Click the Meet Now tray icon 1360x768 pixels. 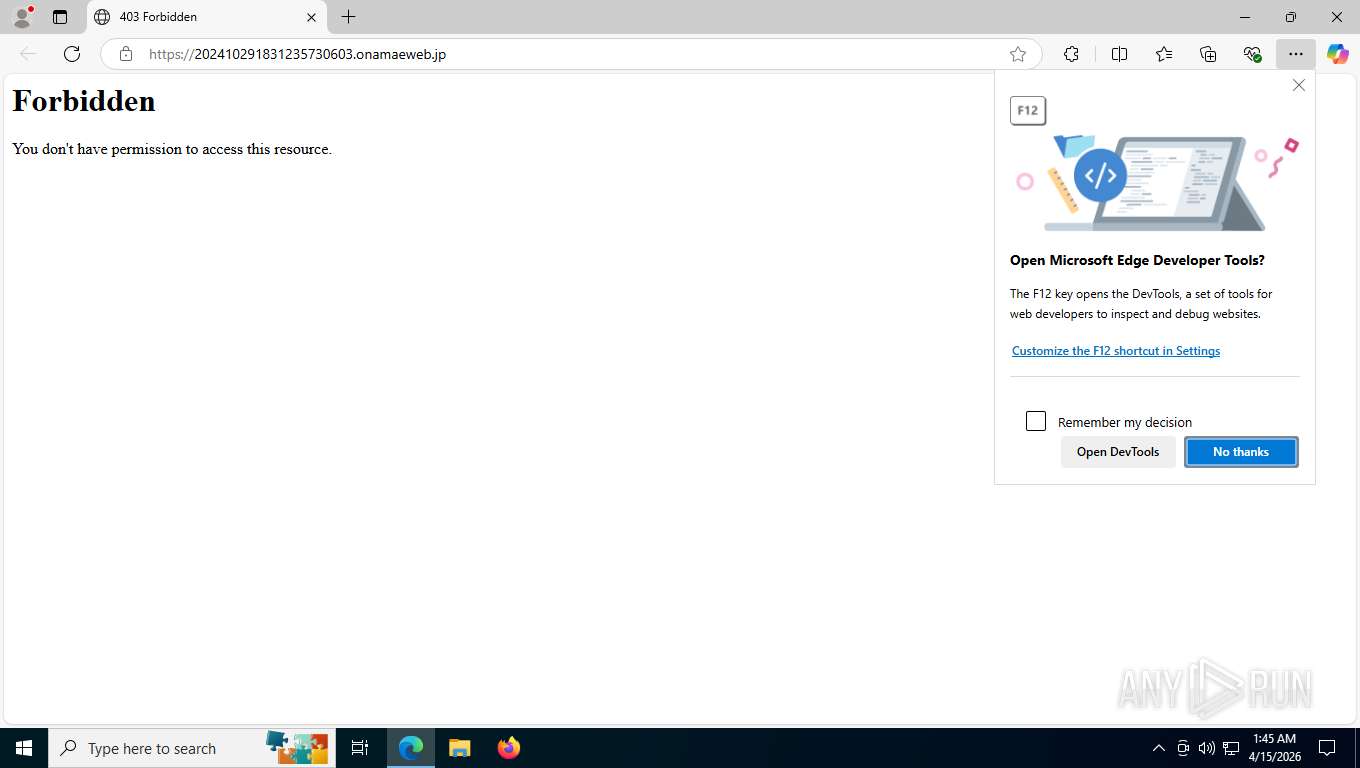(1183, 748)
